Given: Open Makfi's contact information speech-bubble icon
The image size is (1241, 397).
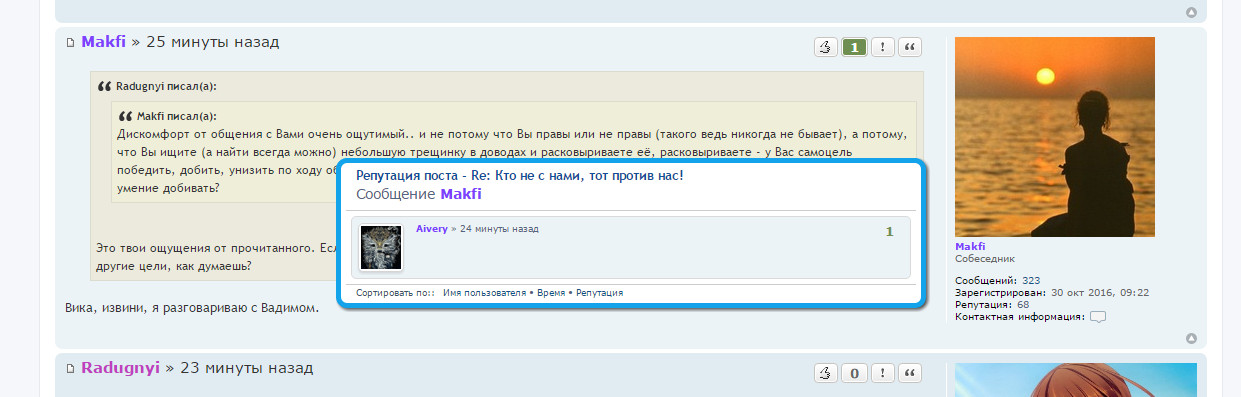Looking at the screenshot, I should click(1098, 317).
